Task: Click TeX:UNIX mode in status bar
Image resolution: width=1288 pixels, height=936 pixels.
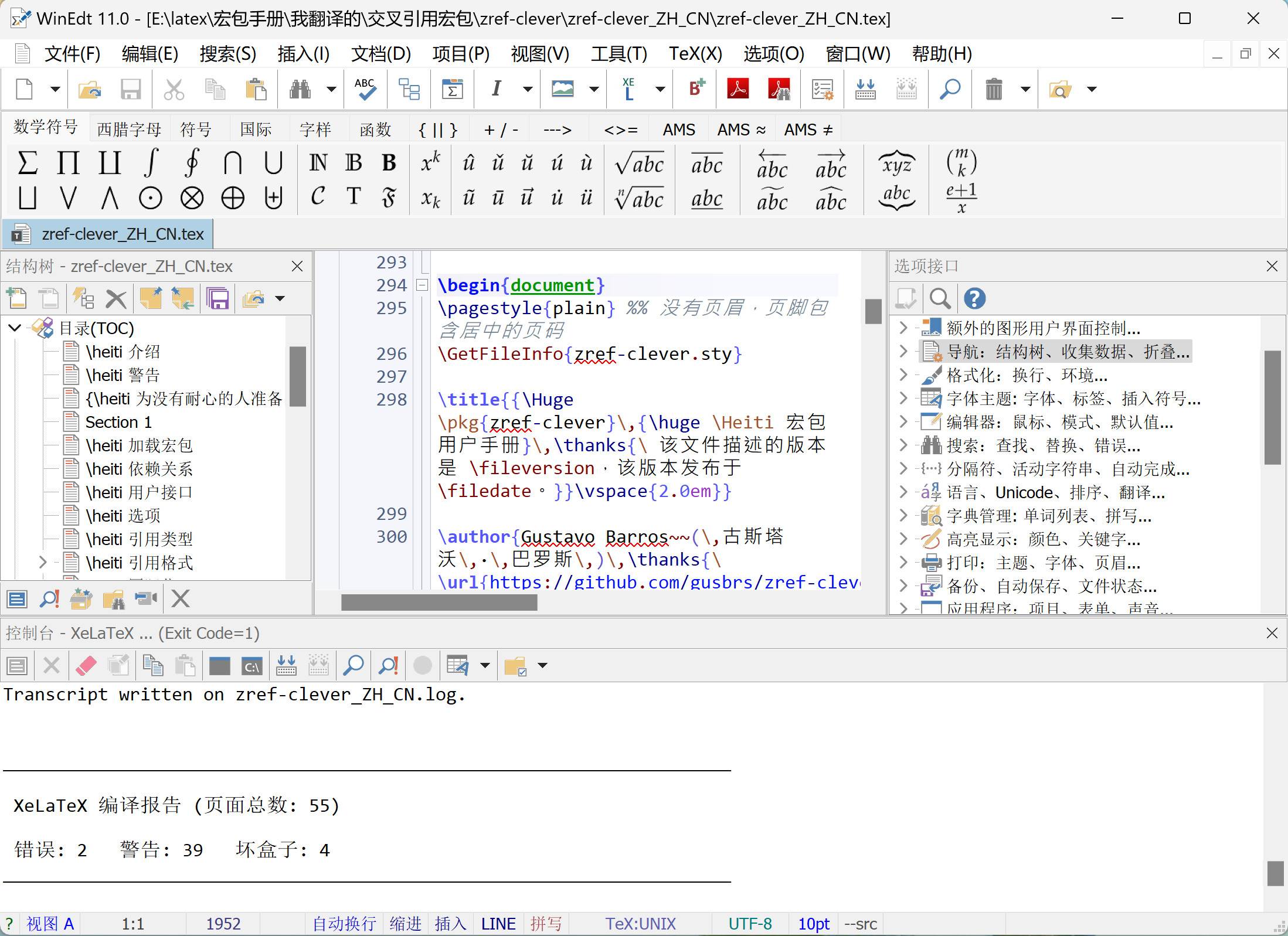Action: [640, 924]
